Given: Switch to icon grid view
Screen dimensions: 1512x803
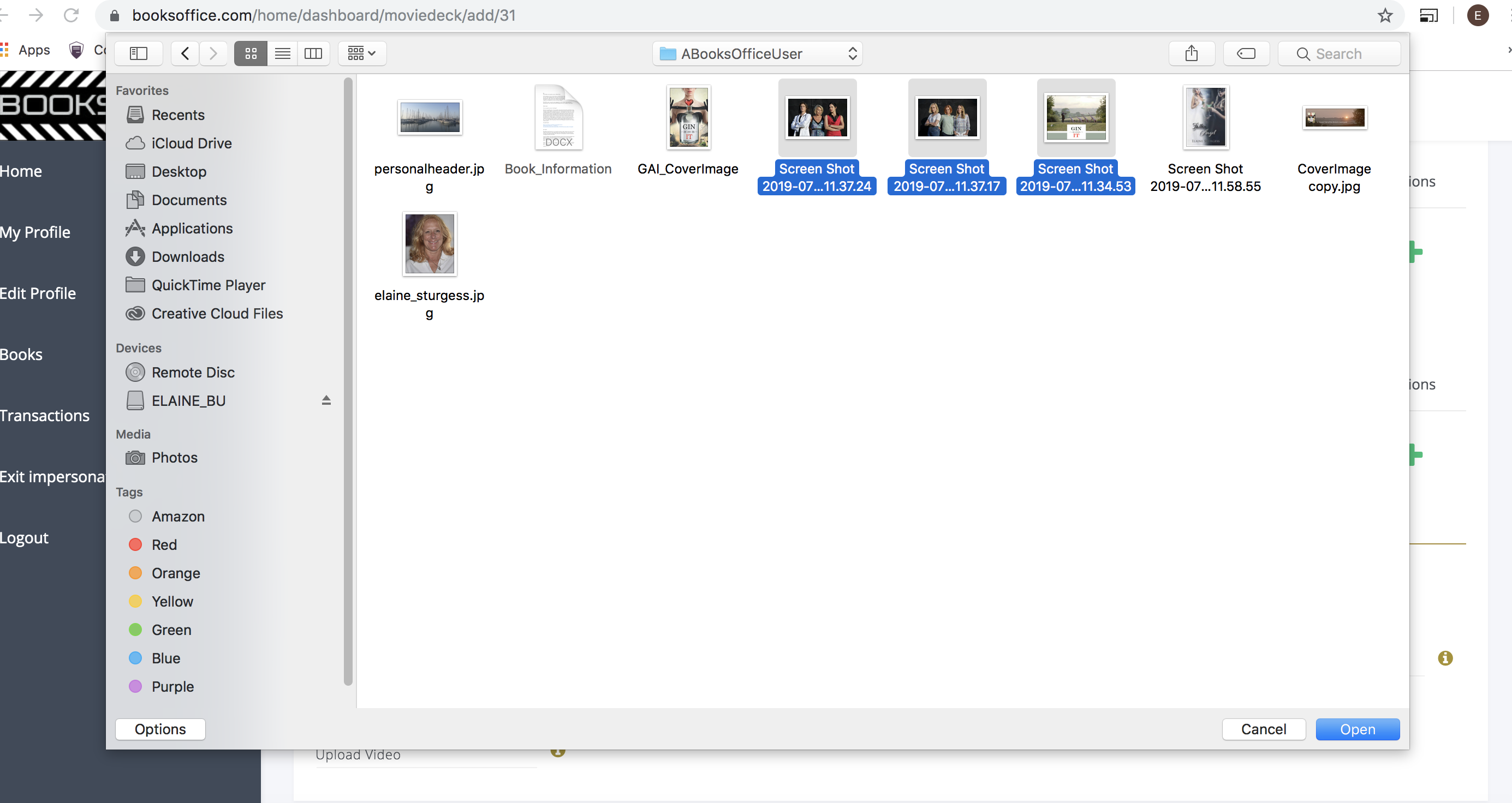Looking at the screenshot, I should click(x=251, y=53).
